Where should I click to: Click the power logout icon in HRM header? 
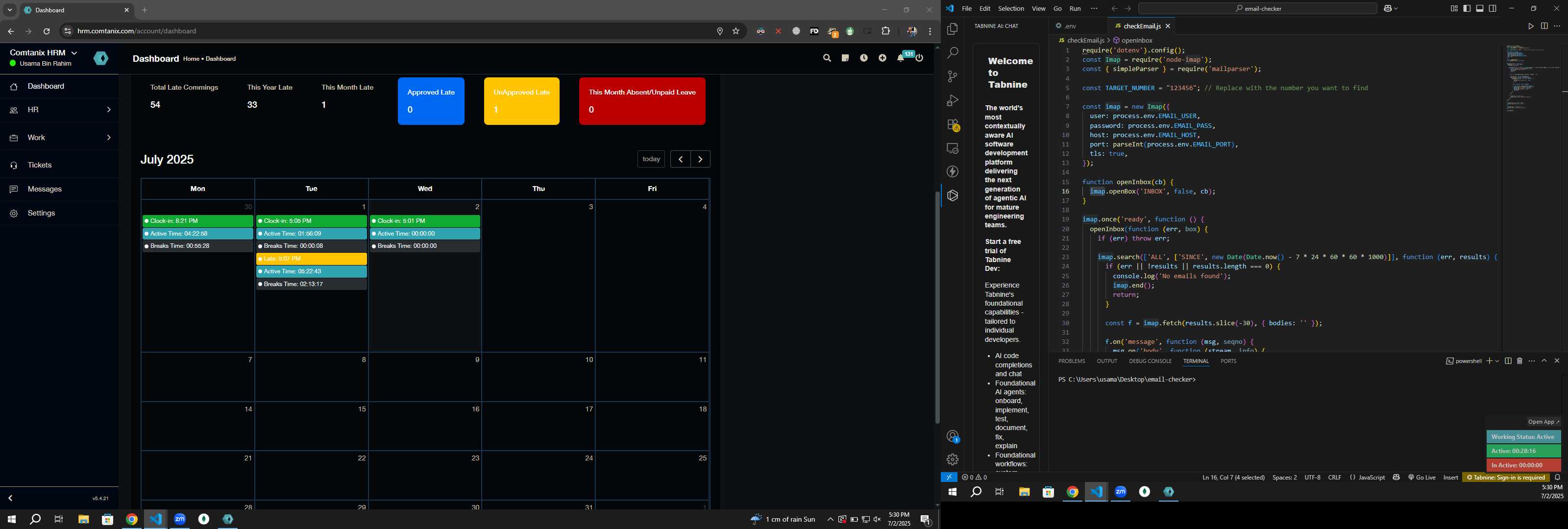(920, 58)
